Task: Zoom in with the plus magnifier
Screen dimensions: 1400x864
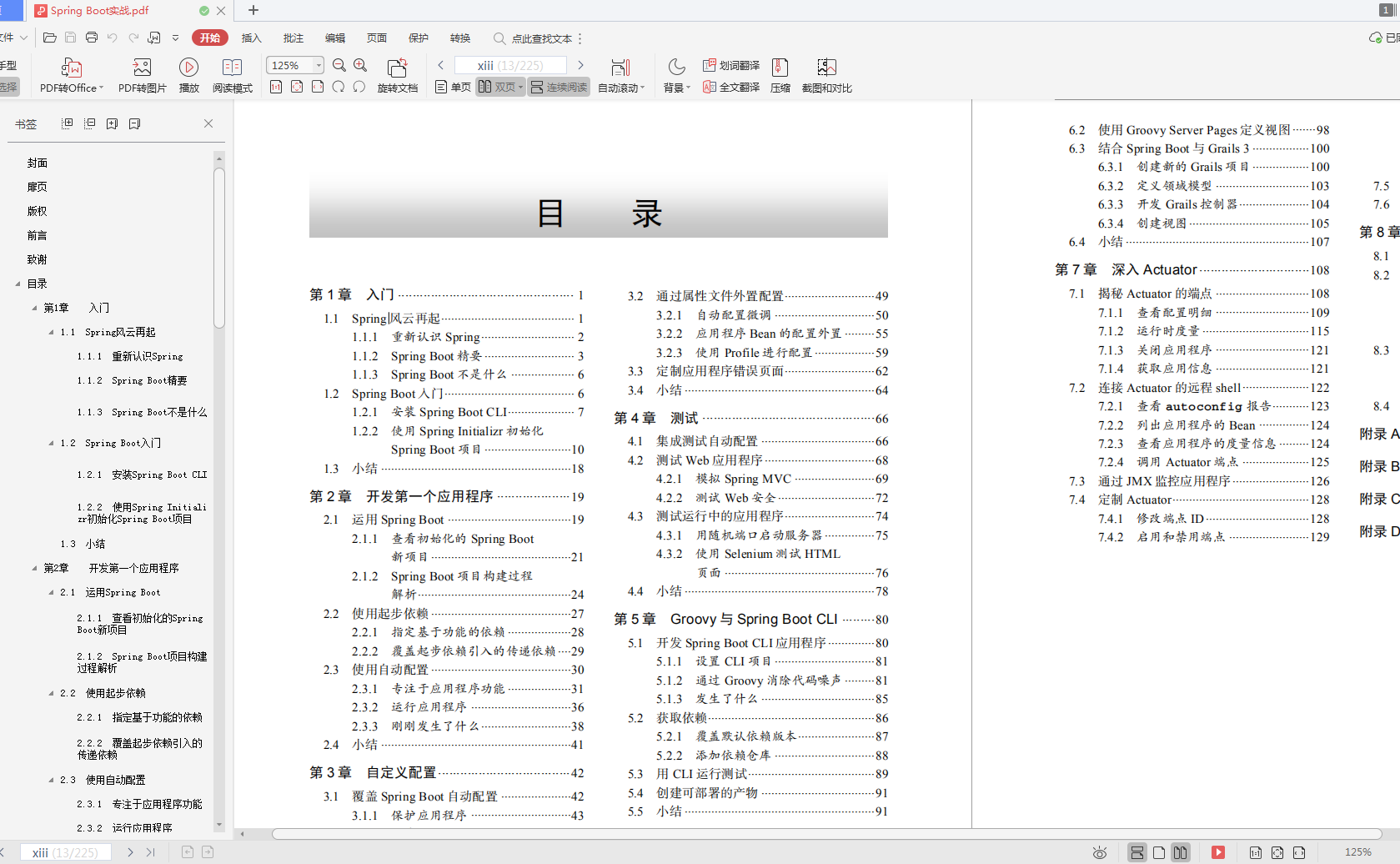Action: pos(360,65)
